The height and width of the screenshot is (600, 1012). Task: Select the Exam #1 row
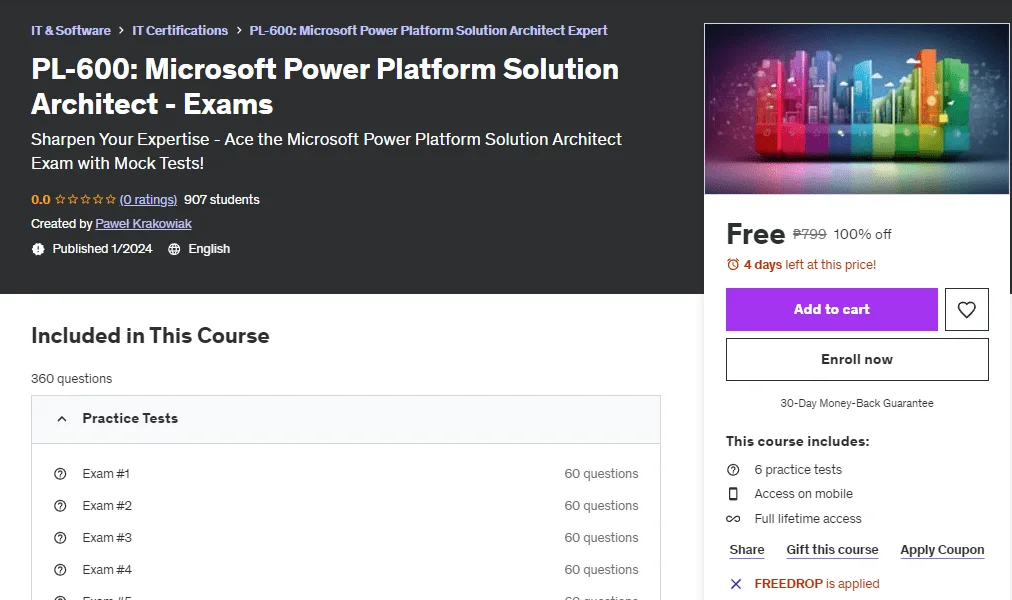tap(346, 474)
